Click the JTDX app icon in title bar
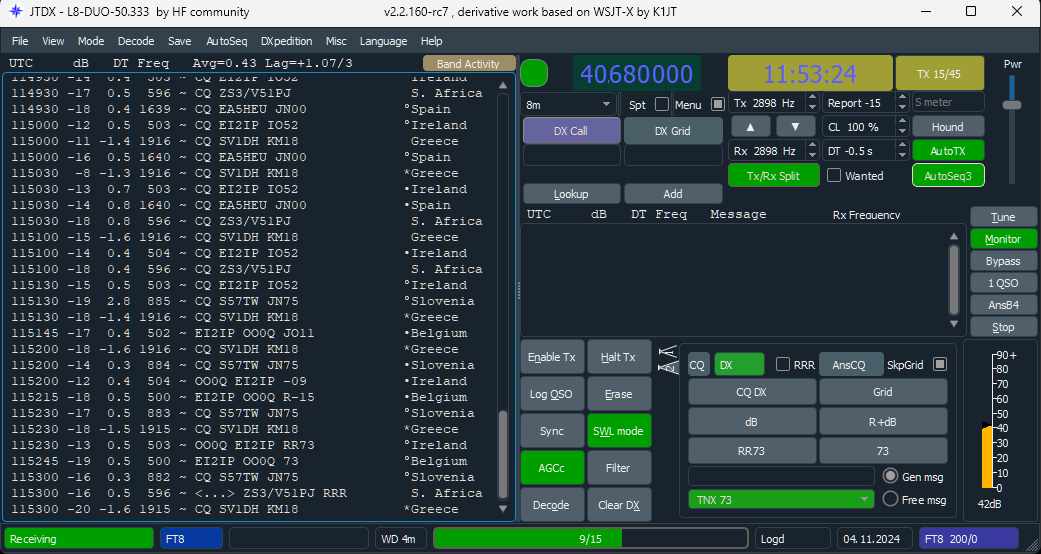The width and height of the screenshot is (1041, 554). coord(16,12)
